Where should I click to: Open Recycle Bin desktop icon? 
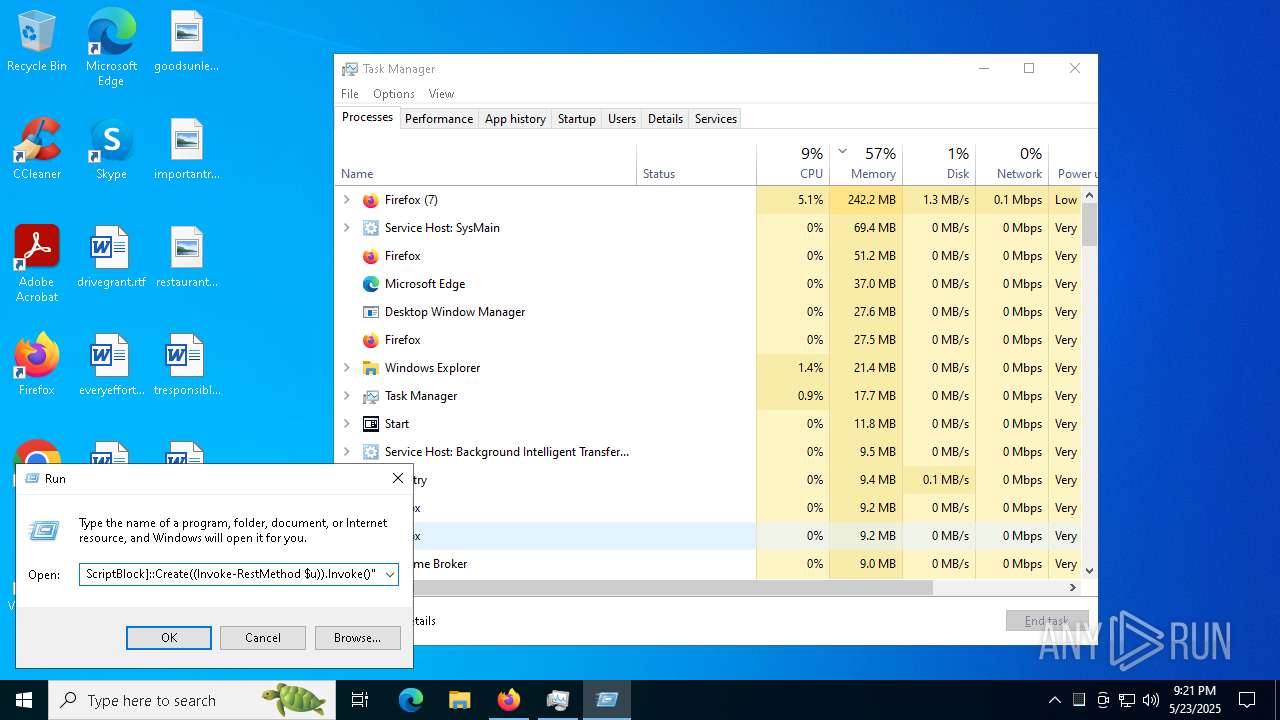pyautogui.click(x=37, y=41)
